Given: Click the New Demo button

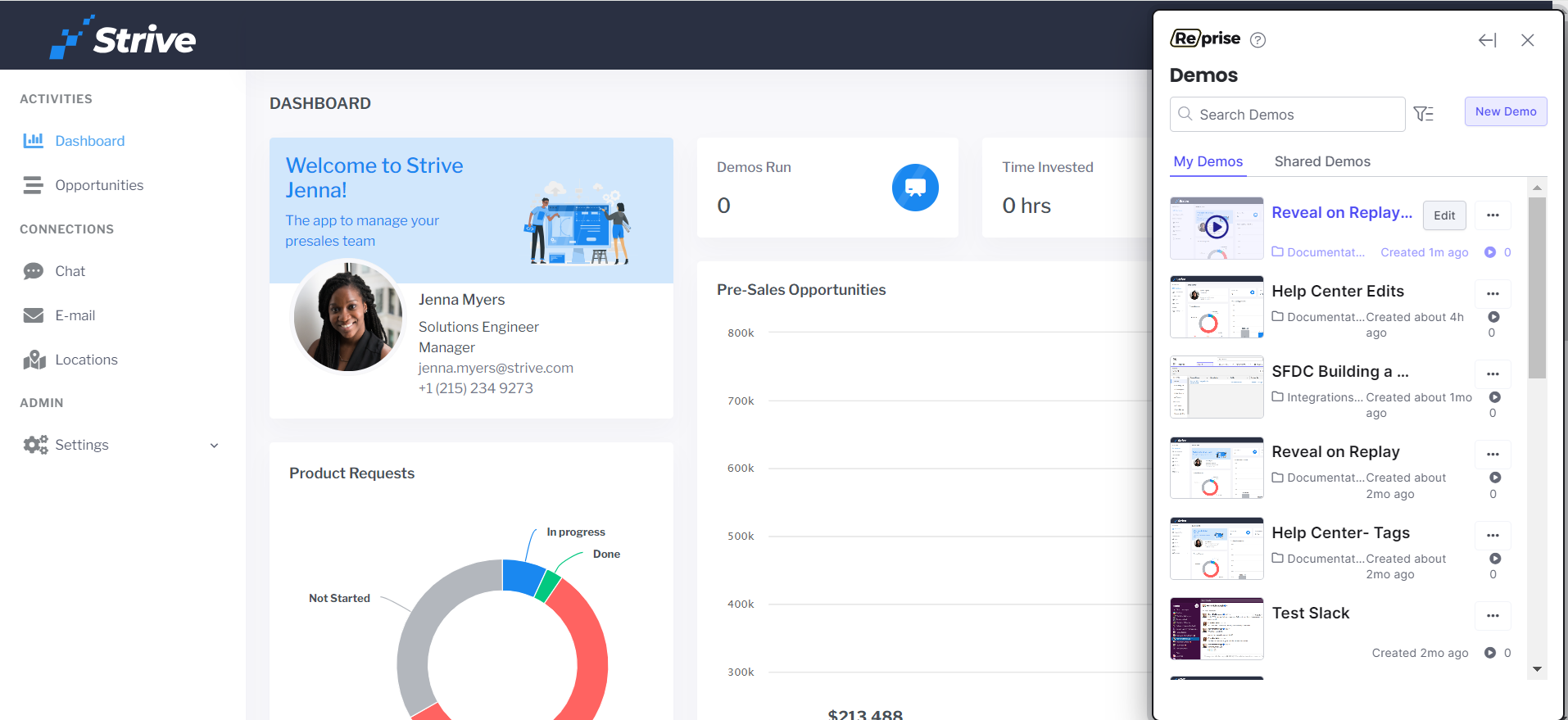Looking at the screenshot, I should point(1506,111).
